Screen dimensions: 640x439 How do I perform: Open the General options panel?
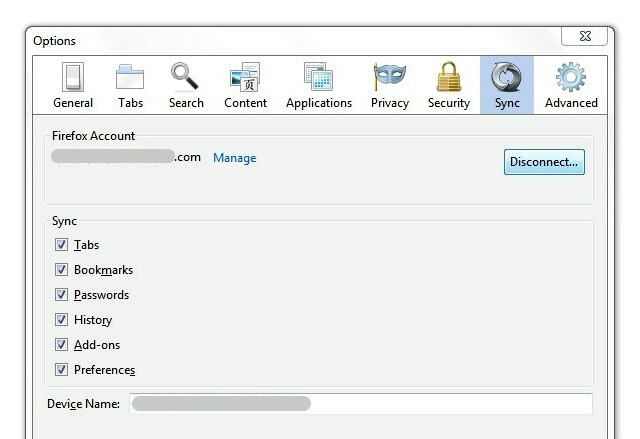point(73,85)
